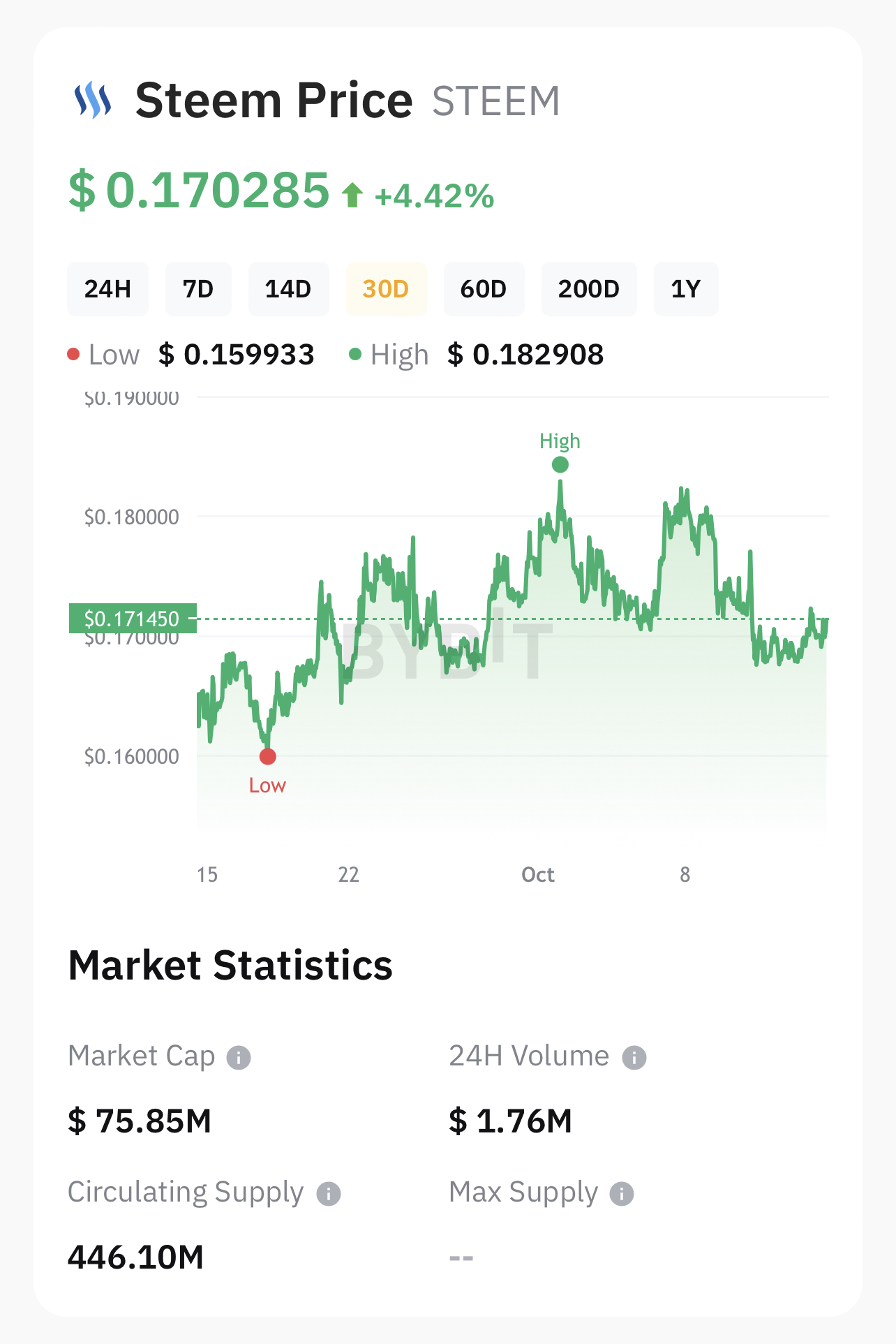Click the red Low marker dot on chart

[x=267, y=756]
